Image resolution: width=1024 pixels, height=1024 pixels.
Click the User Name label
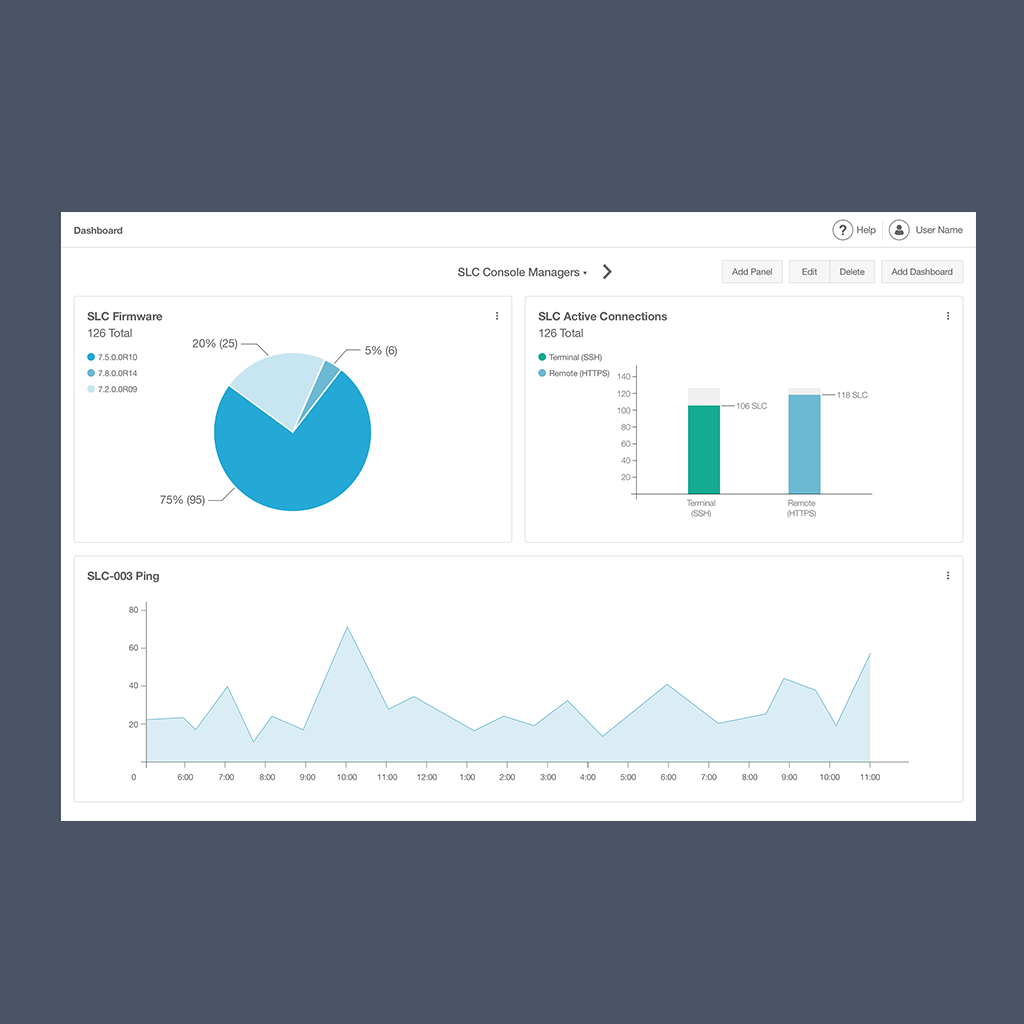938,230
